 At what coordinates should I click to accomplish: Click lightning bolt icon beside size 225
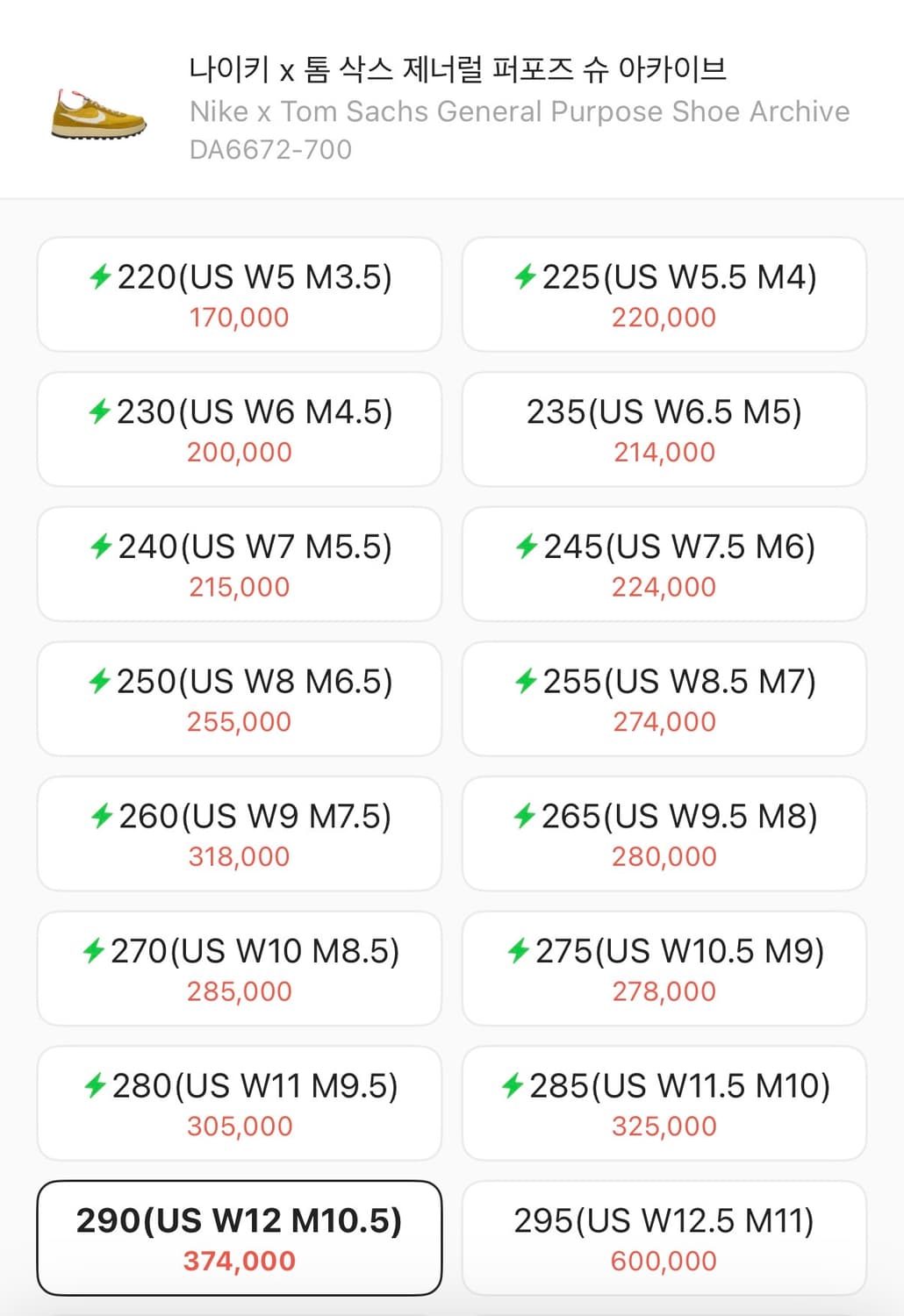pos(525,277)
